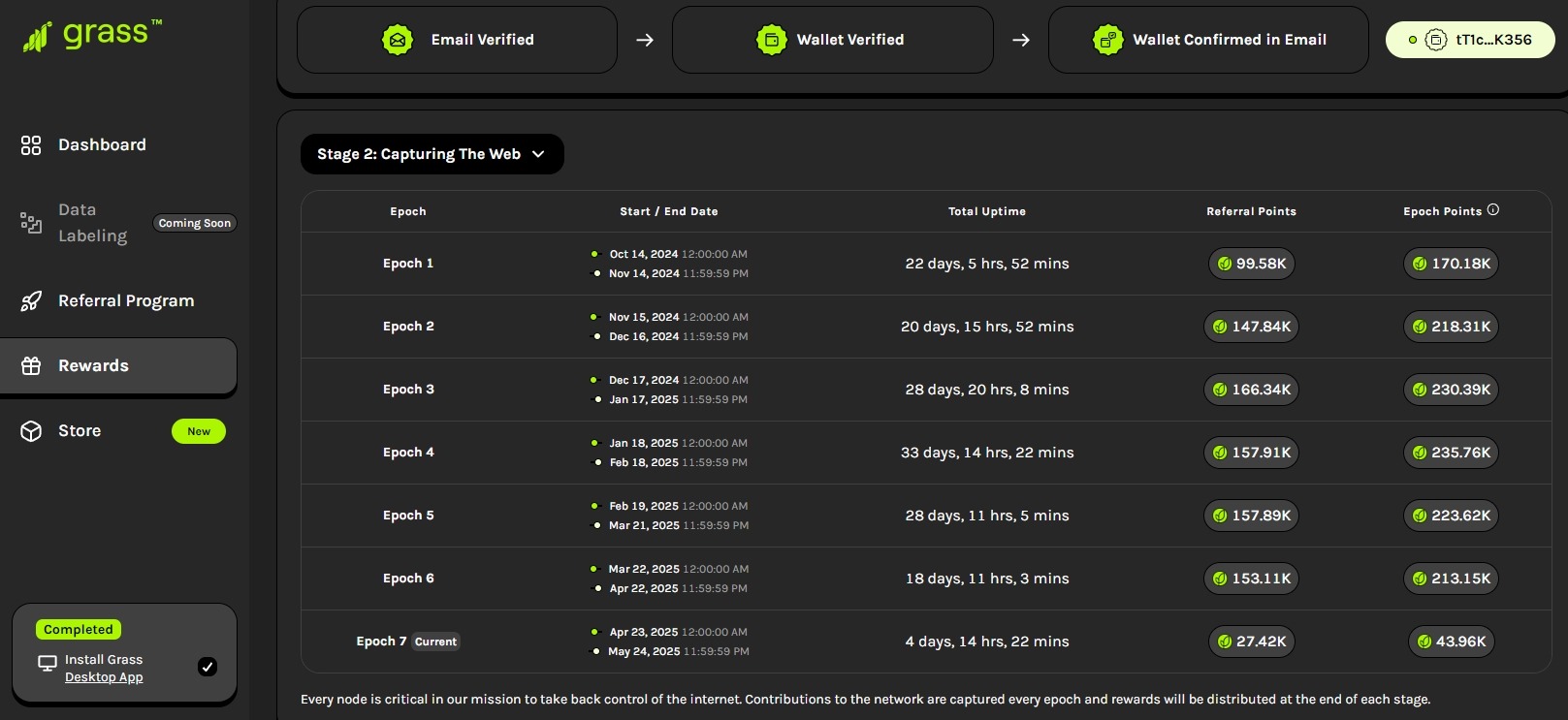Click the Email Verified envelope icon
This screenshot has width=1568, height=720.
click(398, 40)
